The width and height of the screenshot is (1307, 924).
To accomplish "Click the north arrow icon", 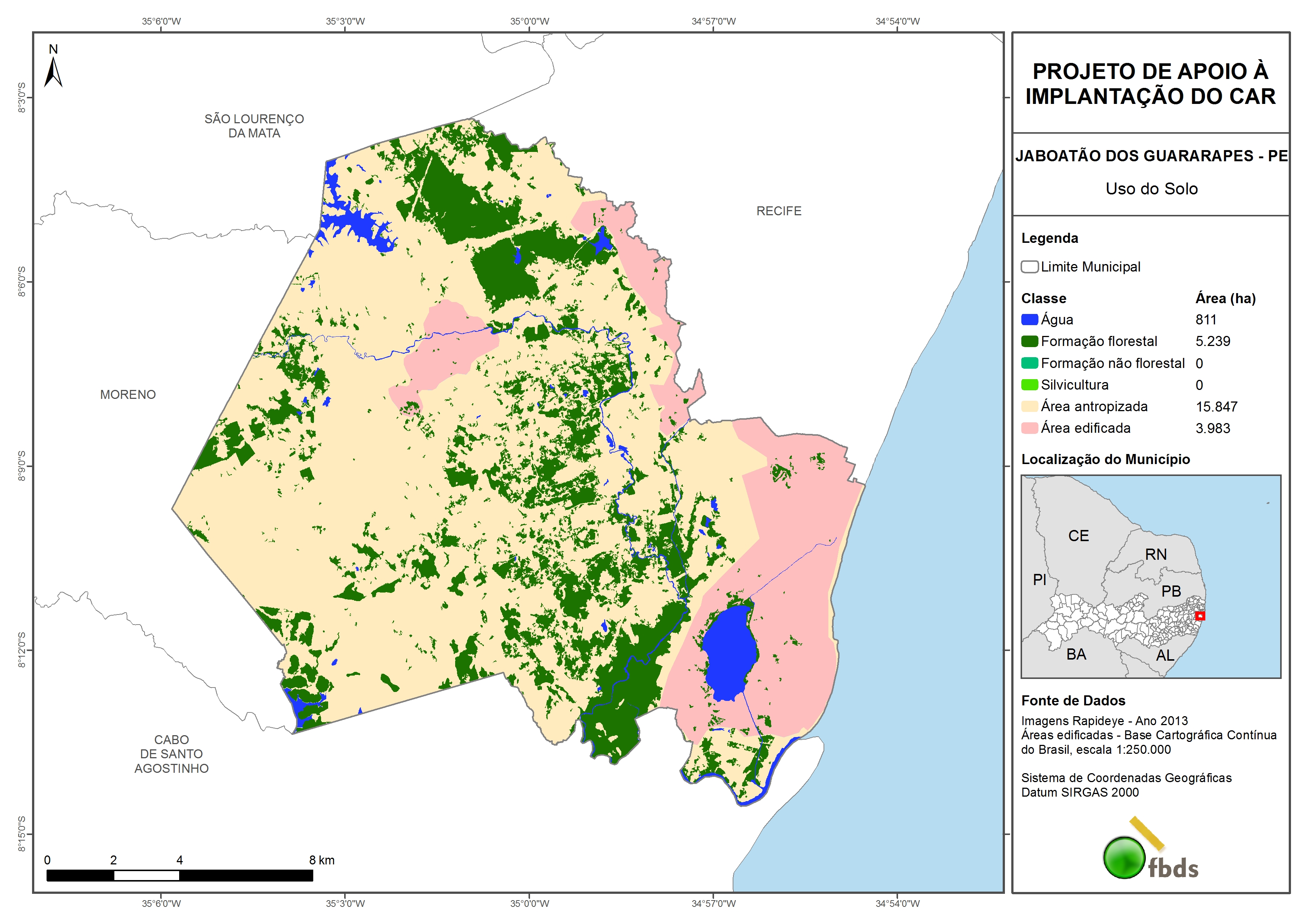I will [53, 71].
